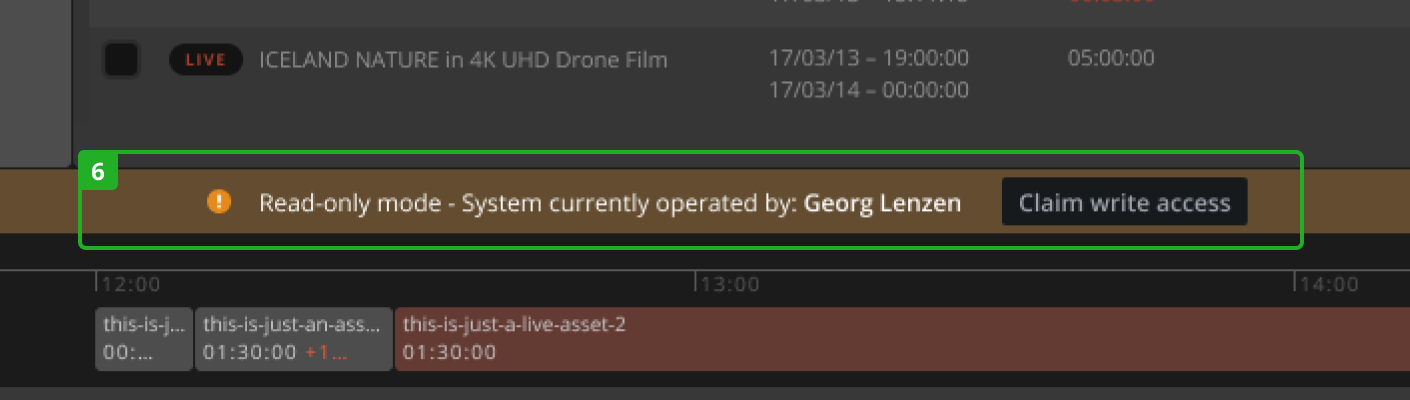Tick the checkbox beside ICELAND NATURE row

(121, 60)
